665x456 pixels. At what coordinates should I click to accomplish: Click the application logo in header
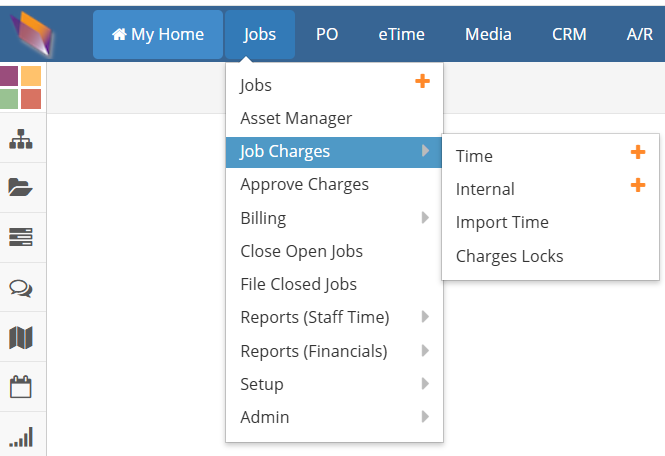coord(32,34)
